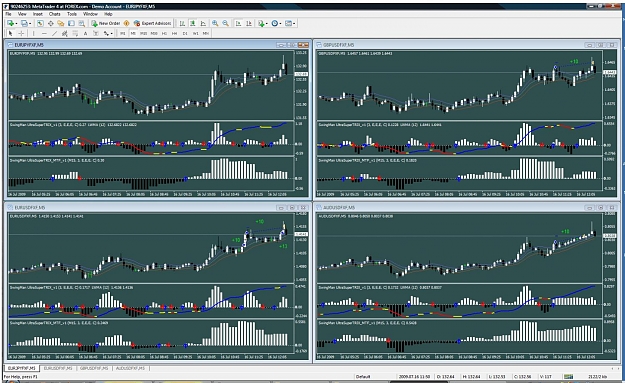Launch MetaEditor from the toolbar
This screenshot has width=625, height=383.
127,24
